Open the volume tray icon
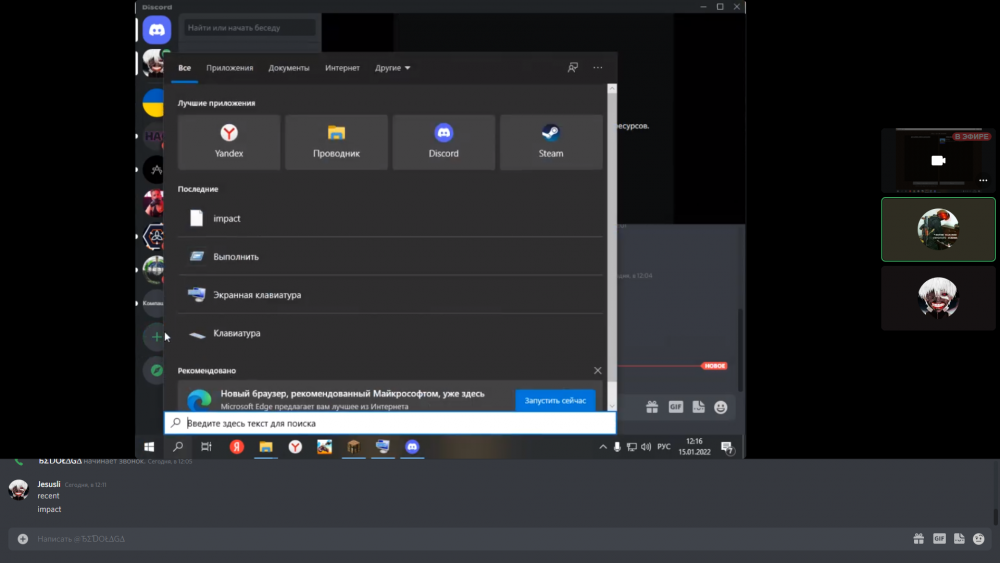 coord(646,447)
